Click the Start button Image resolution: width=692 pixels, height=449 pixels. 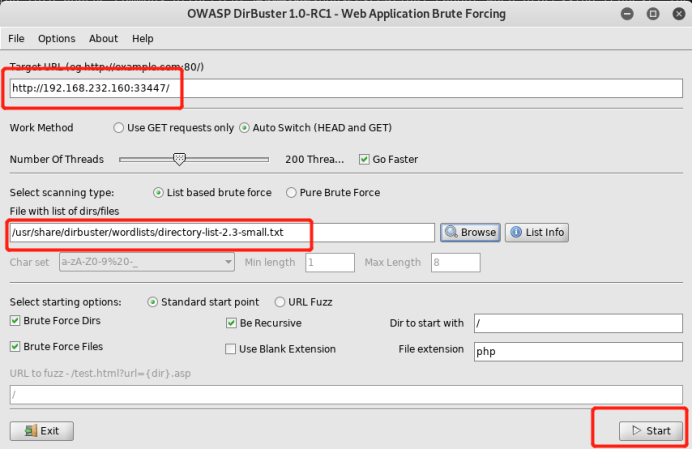pos(651,431)
